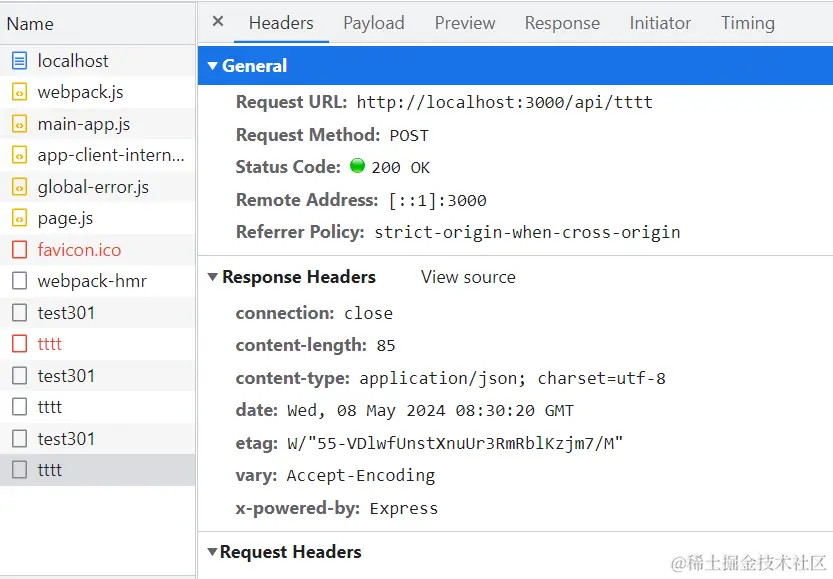Screen dimensions: 833x579
Task: Collapse the General section
Action: coord(213,66)
